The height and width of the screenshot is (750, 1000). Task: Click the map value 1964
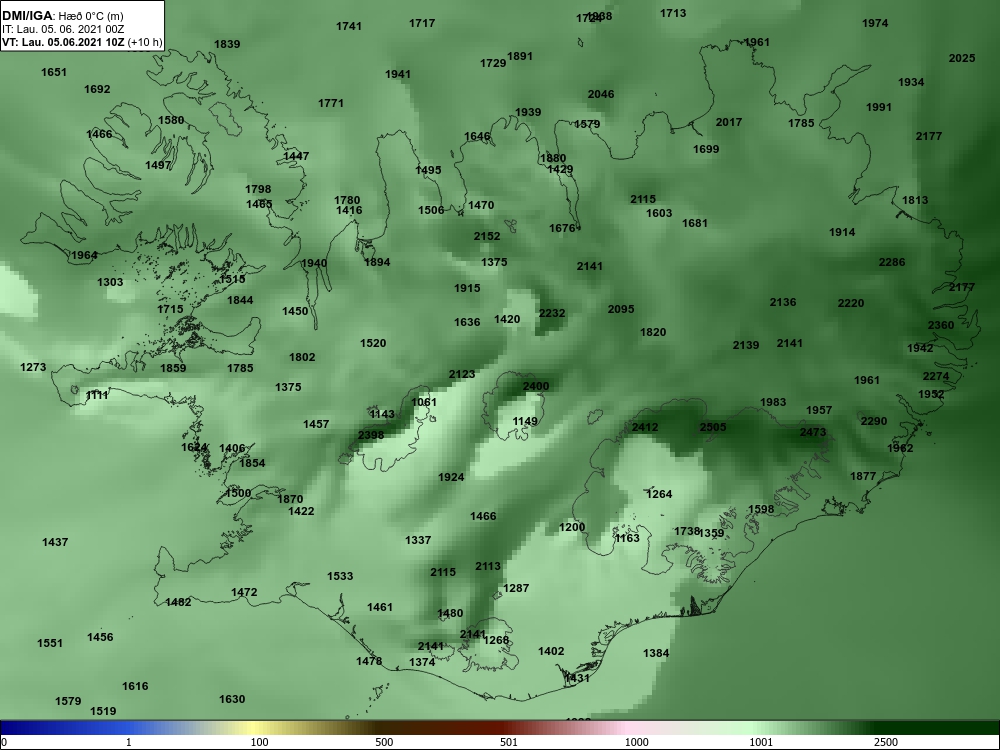(84, 255)
